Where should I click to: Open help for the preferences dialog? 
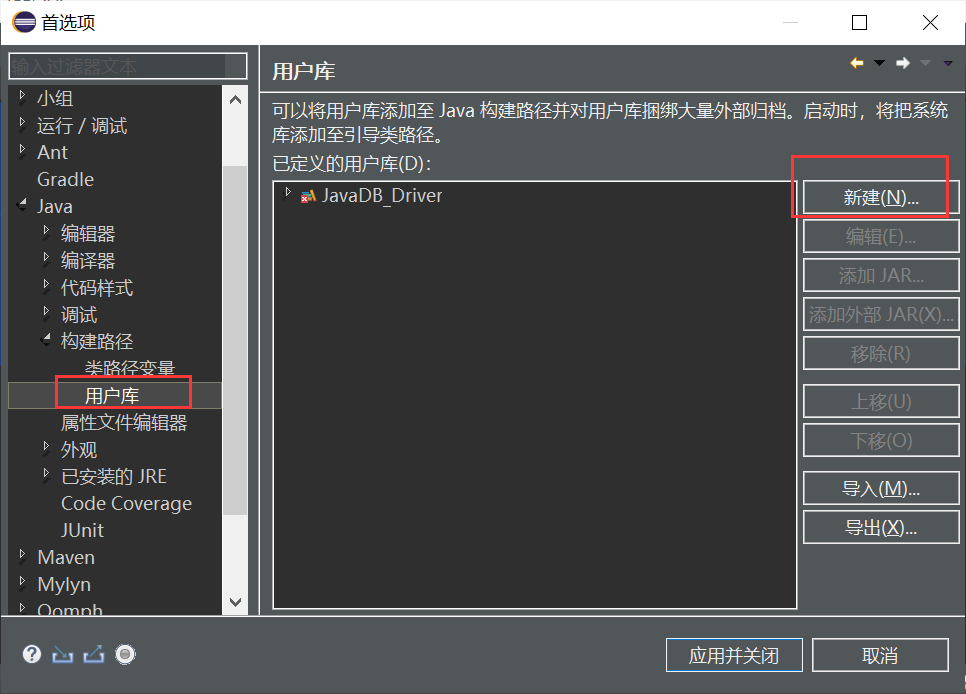[x=31, y=654]
